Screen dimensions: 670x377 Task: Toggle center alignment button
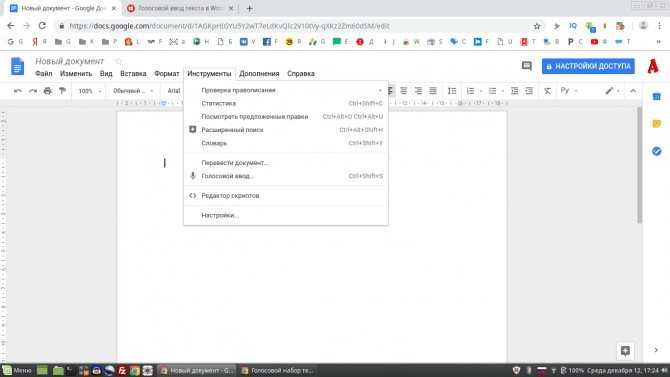[x=403, y=91]
